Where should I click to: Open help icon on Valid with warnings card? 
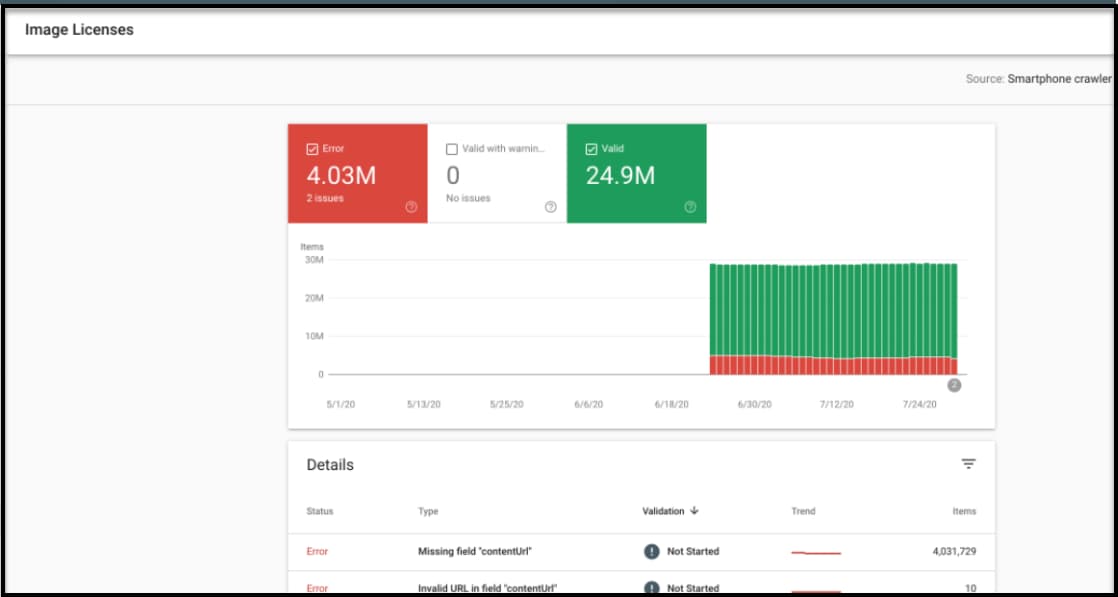tap(550, 207)
